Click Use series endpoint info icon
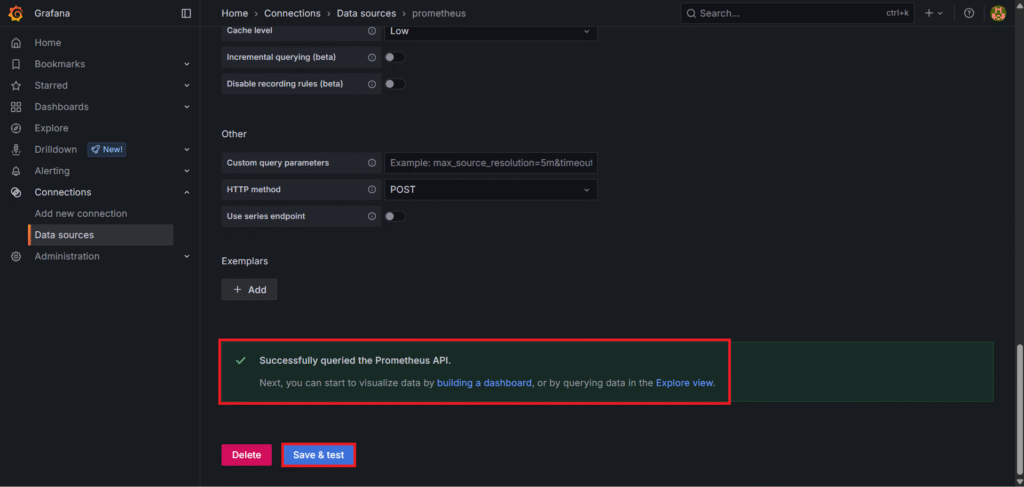 pos(372,216)
